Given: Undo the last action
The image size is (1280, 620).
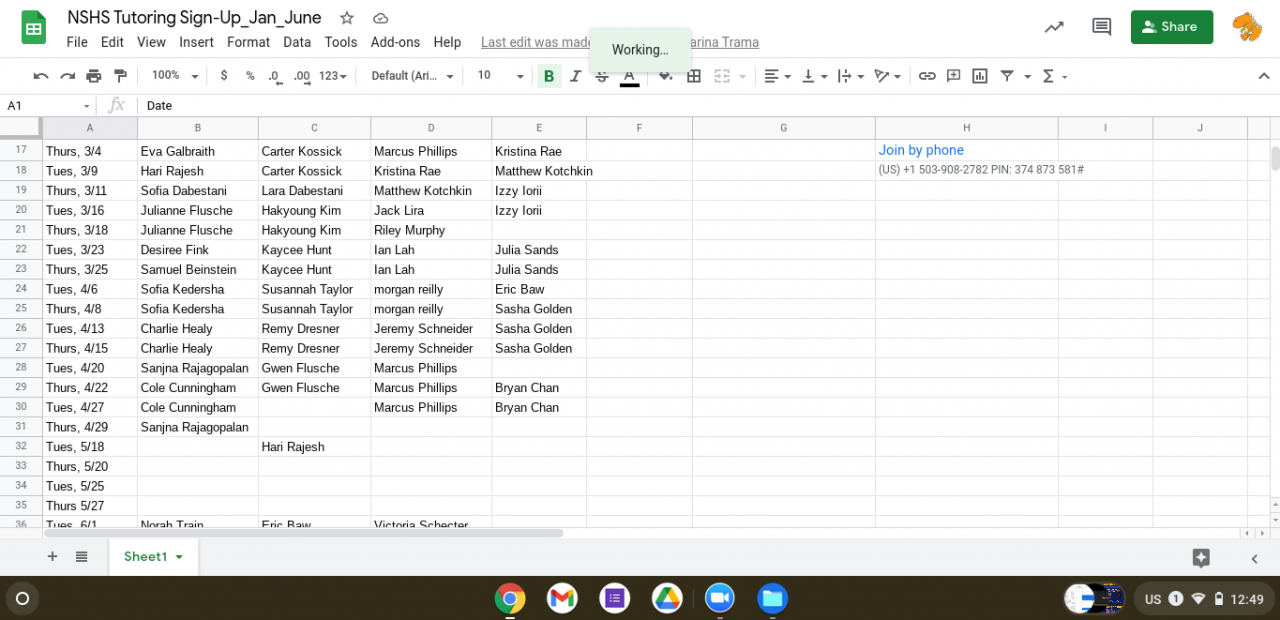Looking at the screenshot, I should click(x=41, y=76).
